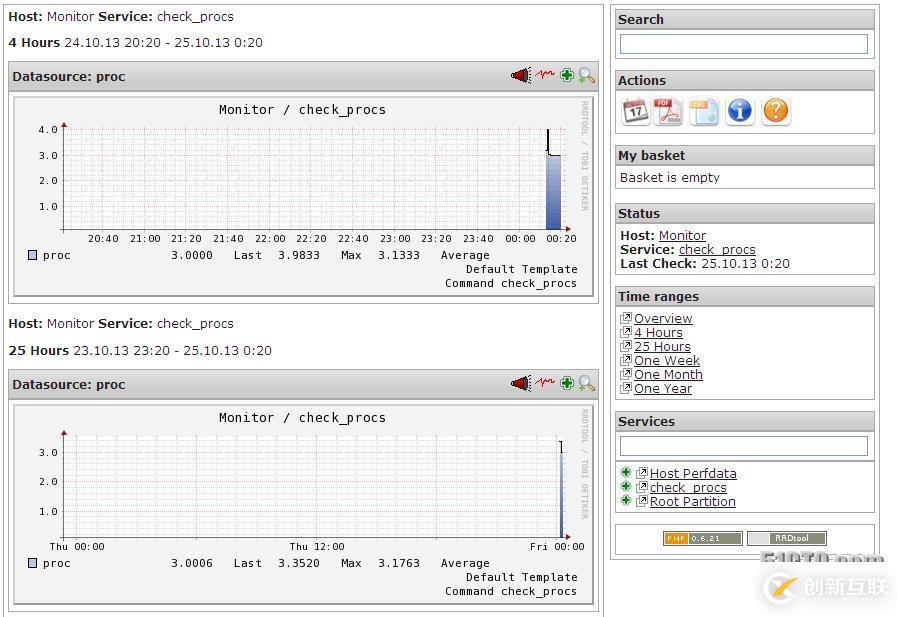Viewport: 898px width, 617px height.
Task: Open the 25 Hours time range link
Action: 662,347
